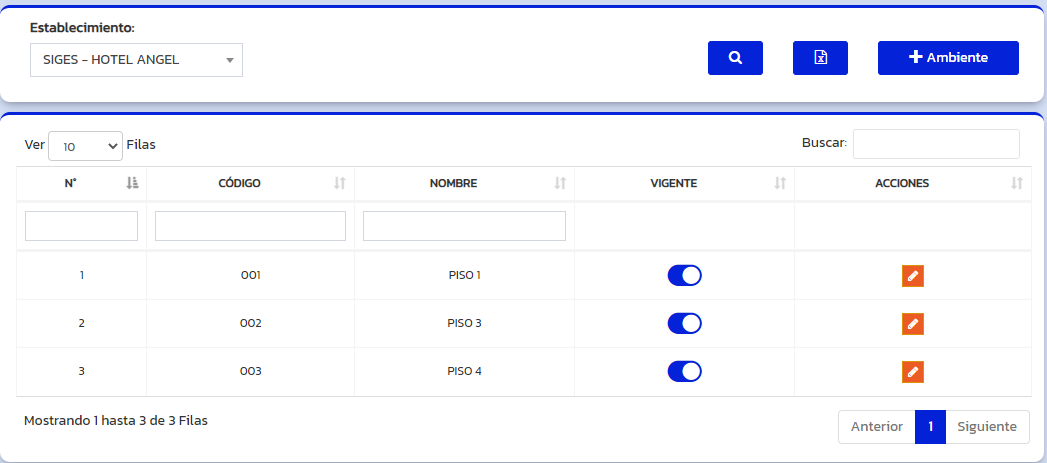Sort by the N° column sort icon
This screenshot has width=1047, height=463.
(x=132, y=183)
